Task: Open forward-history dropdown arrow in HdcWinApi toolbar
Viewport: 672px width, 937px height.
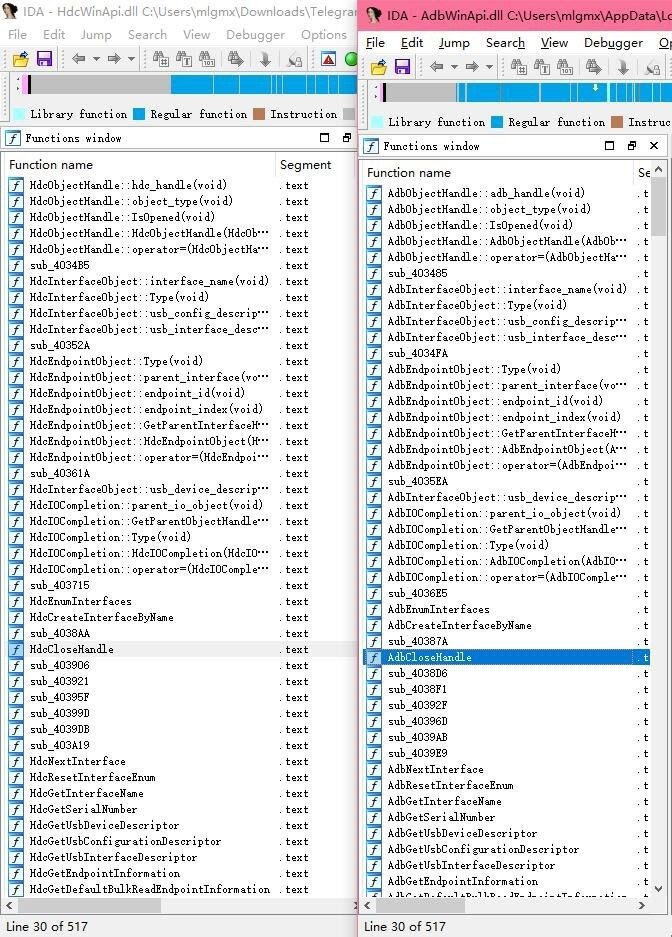Action: (130, 60)
